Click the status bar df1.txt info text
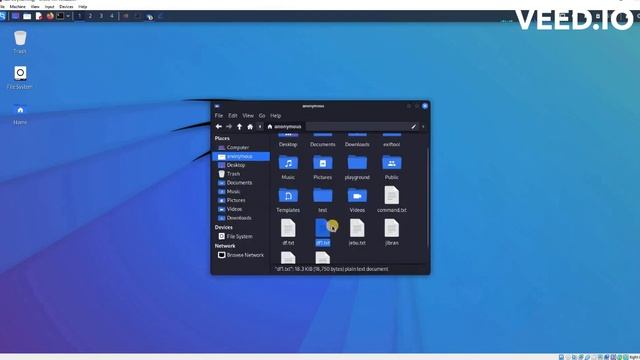Screen dimensions: 640x360 click(331, 269)
